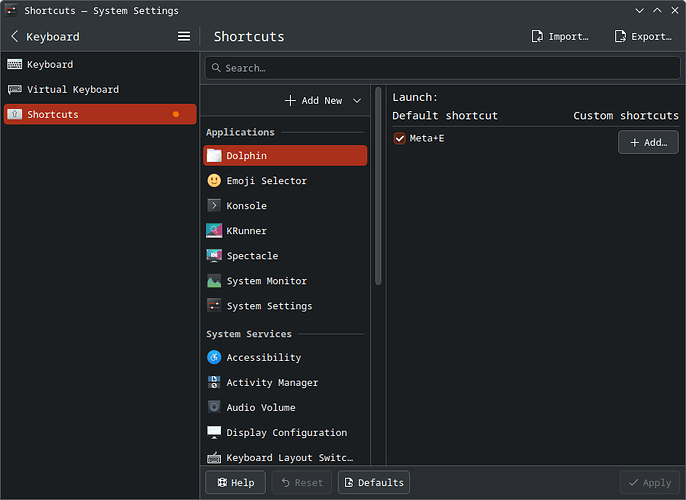Click the Keyboard sidebar icon
Image resolution: width=686 pixels, height=500 pixels.
tap(14, 64)
